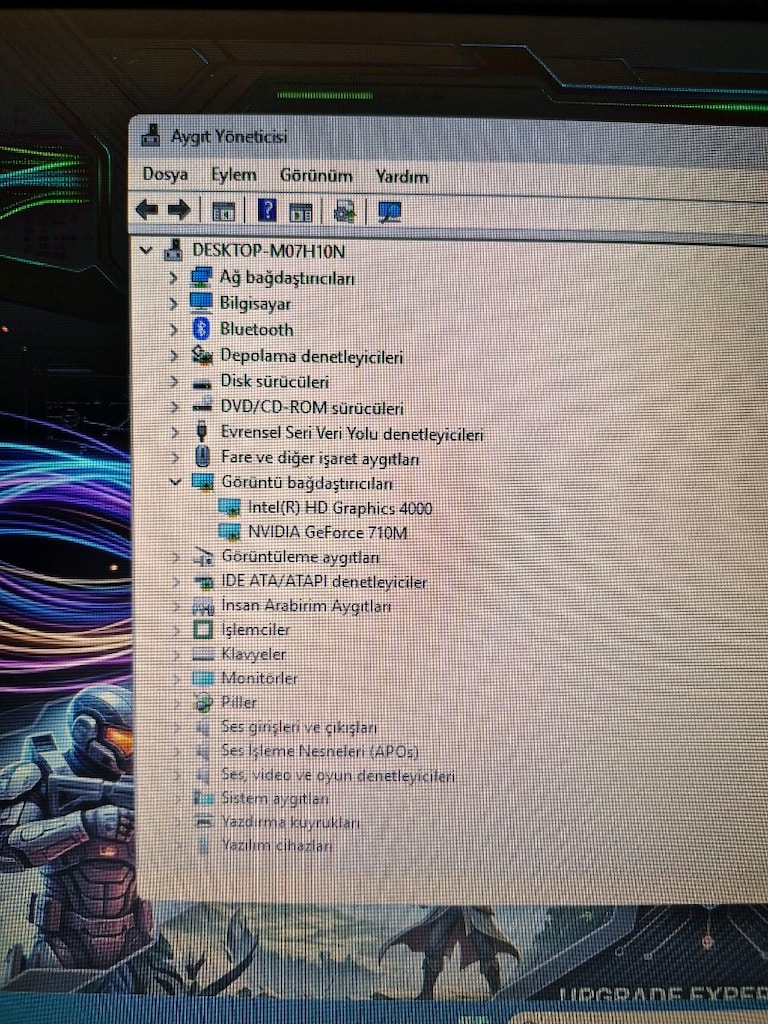Expand the Bilgisayar chevron
The width and height of the screenshot is (768, 1024).
[x=173, y=304]
